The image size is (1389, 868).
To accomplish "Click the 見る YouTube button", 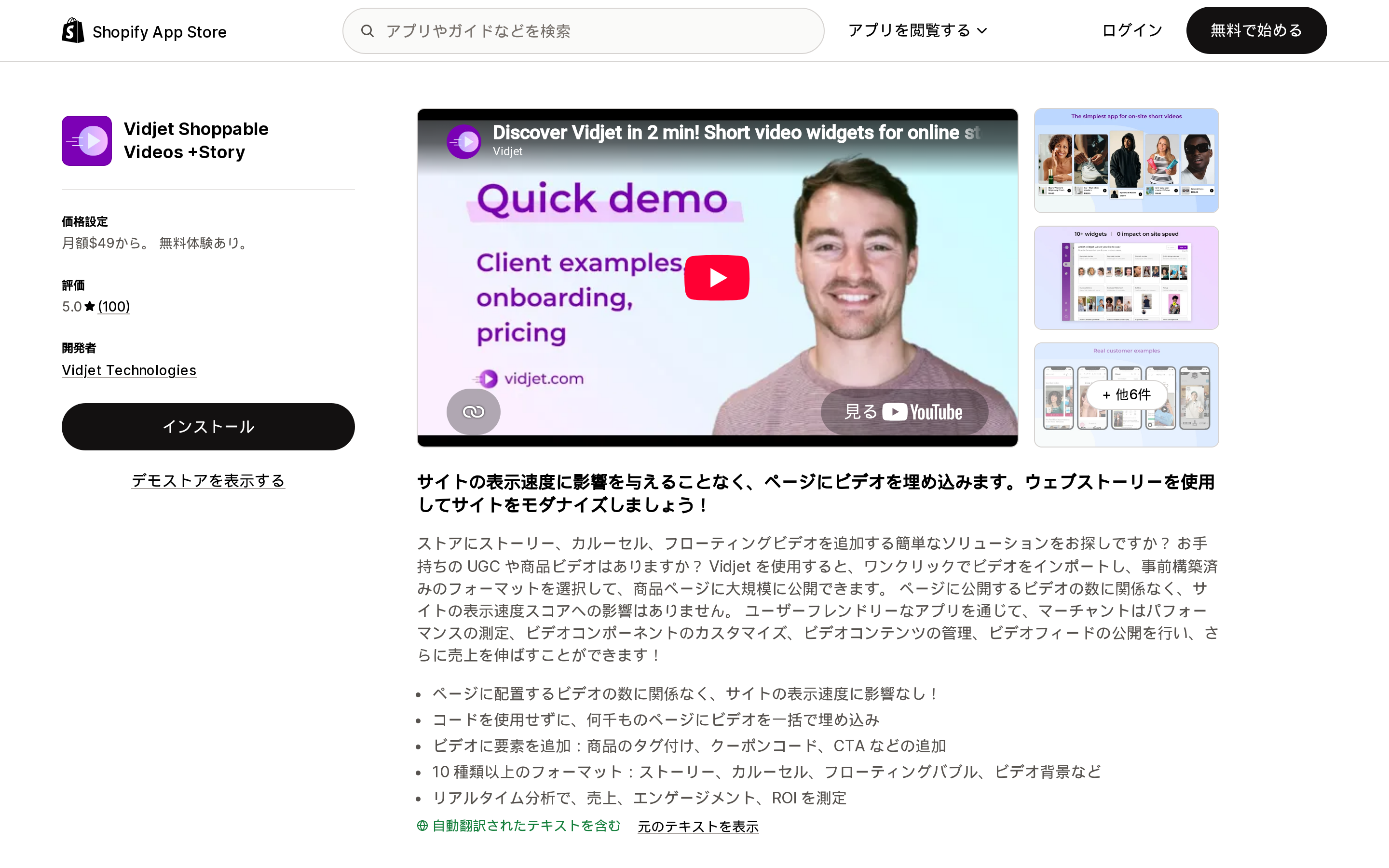I will (x=904, y=412).
